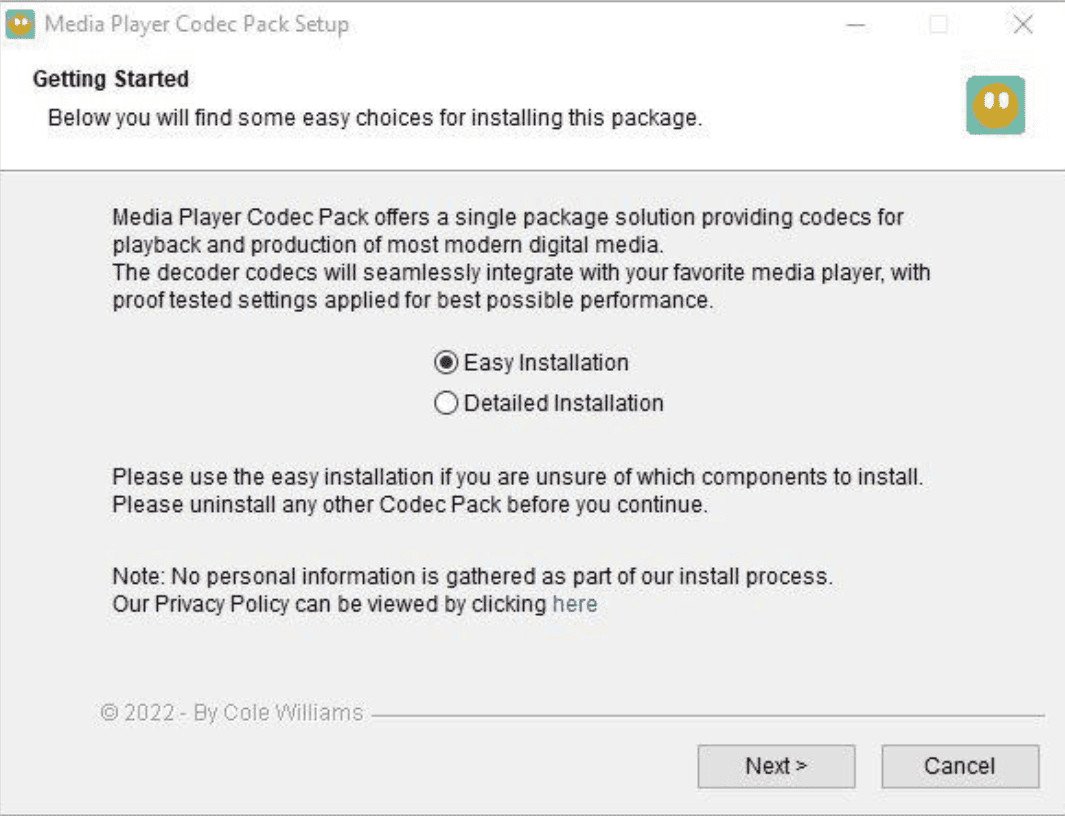
Task: Click the setup window title bar
Action: pos(500,22)
